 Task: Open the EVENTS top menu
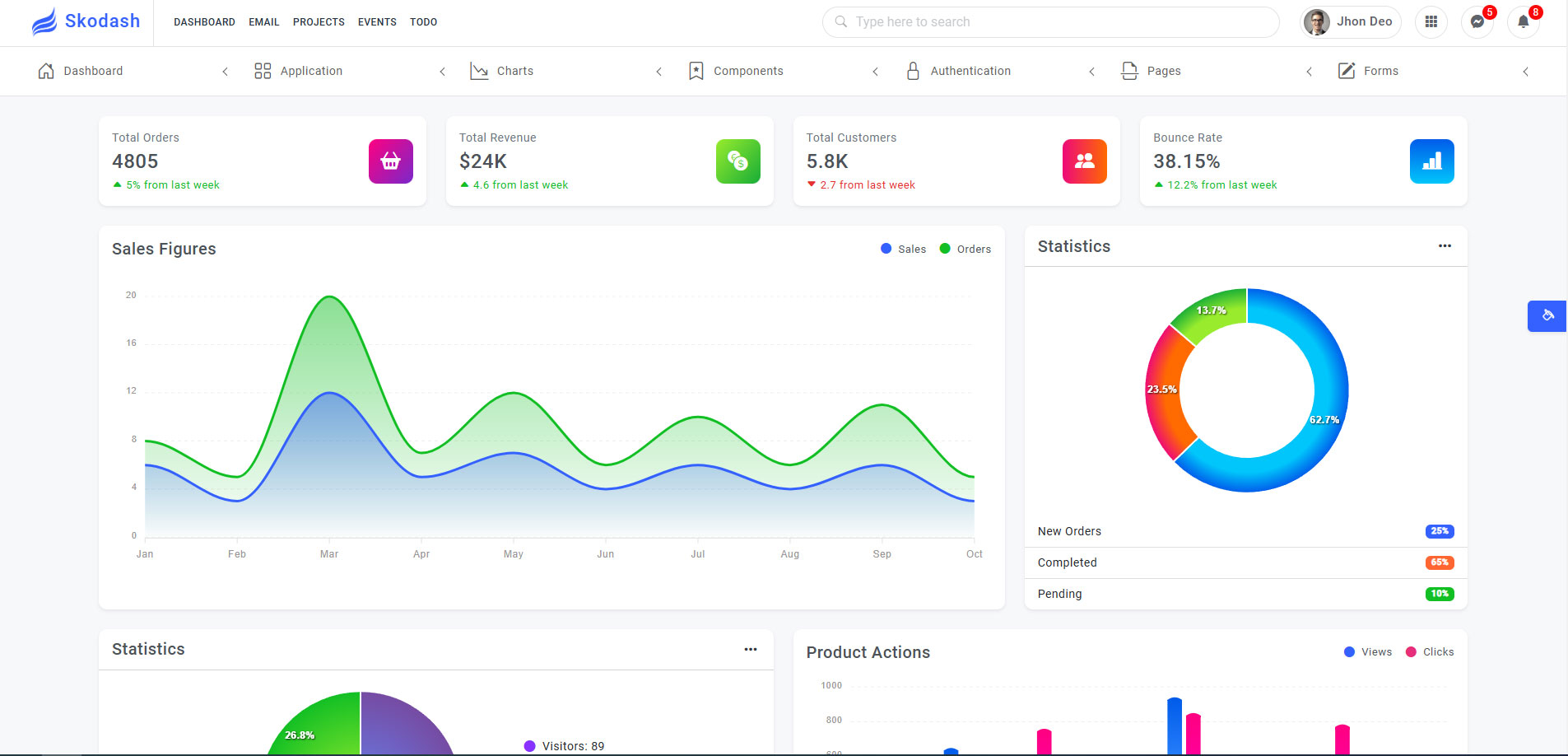click(x=377, y=22)
